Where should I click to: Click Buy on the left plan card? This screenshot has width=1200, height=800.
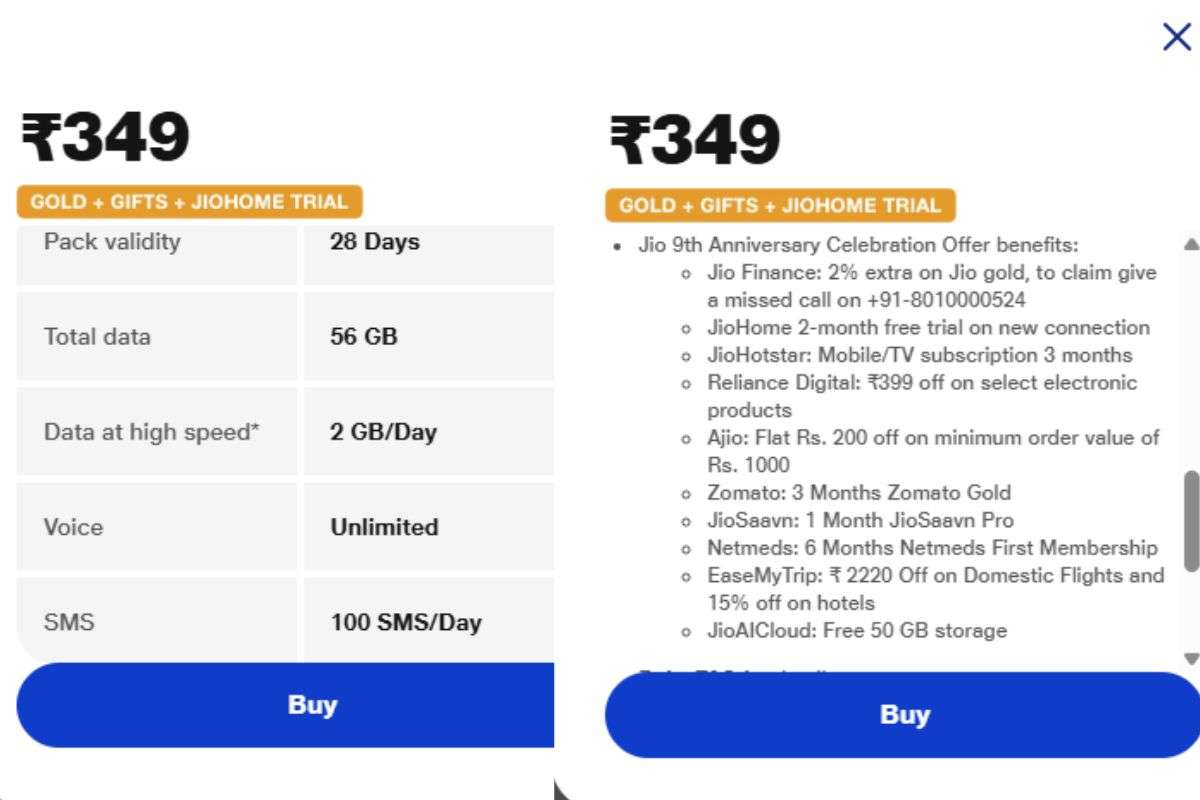pyautogui.click(x=314, y=705)
